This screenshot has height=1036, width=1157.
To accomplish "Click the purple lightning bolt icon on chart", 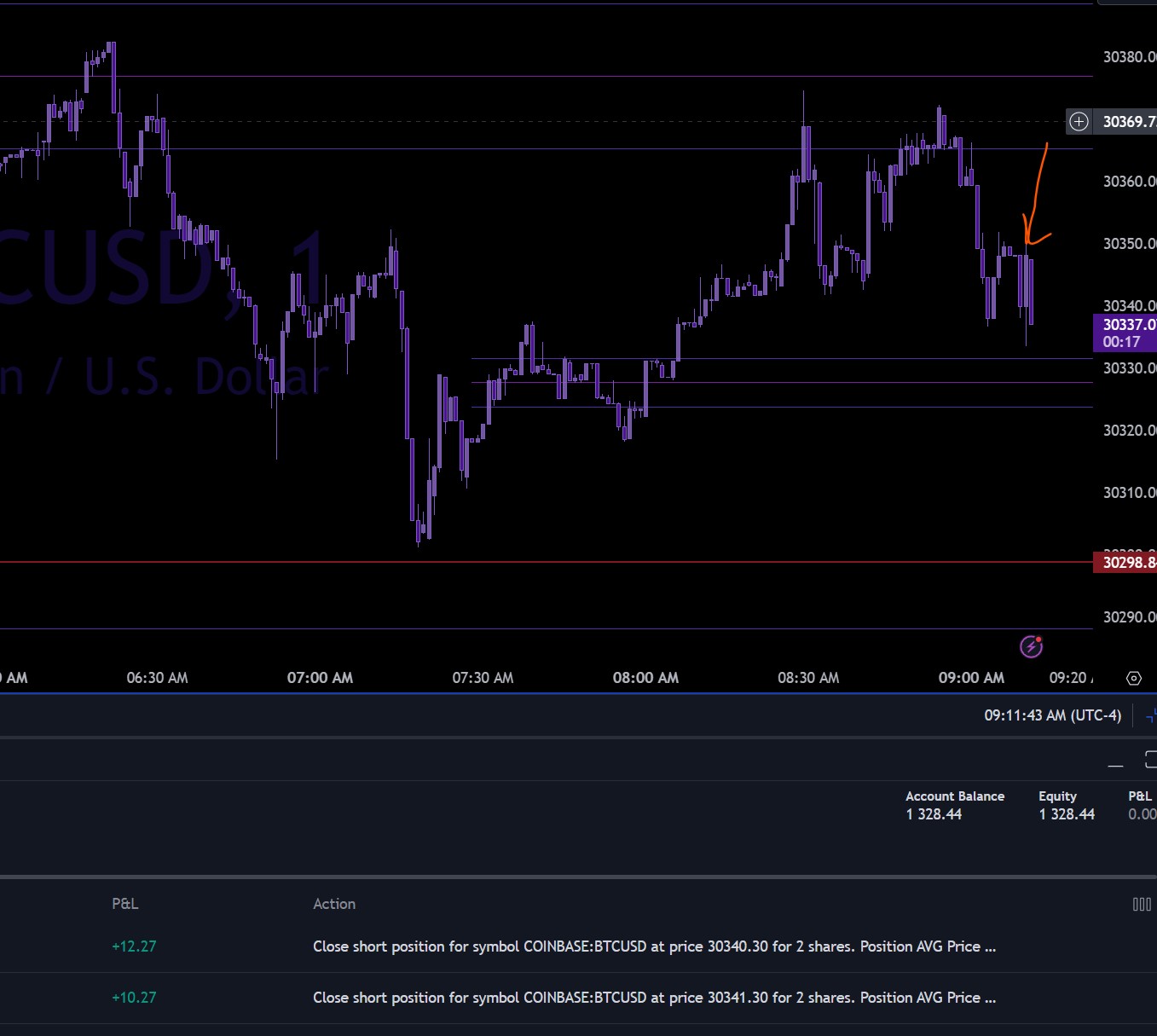I will click(1031, 646).
